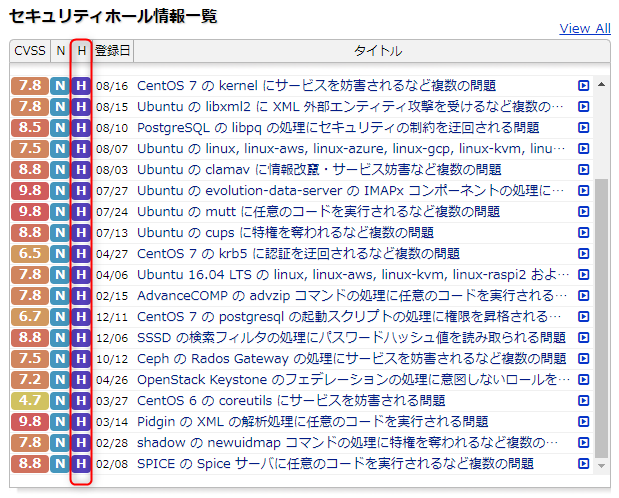619x498 pixels.
Task: Click the vertical scrollbar thumb
Action: [x=601, y=319]
